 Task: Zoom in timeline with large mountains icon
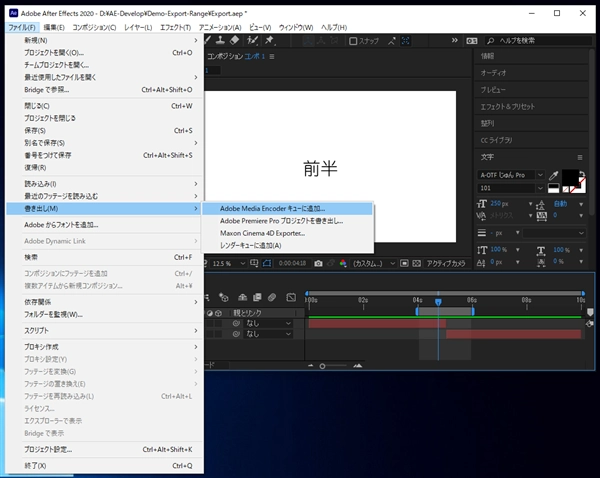pos(357,366)
